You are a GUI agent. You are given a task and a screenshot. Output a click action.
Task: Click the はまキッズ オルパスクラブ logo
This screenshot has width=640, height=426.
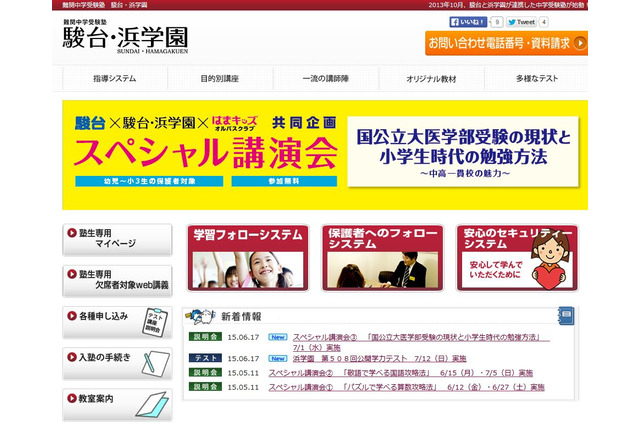point(235,123)
